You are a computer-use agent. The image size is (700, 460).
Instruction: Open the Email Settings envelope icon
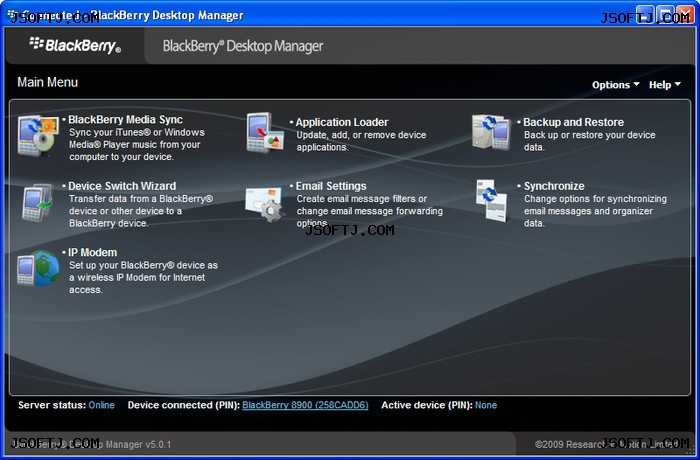point(264,204)
